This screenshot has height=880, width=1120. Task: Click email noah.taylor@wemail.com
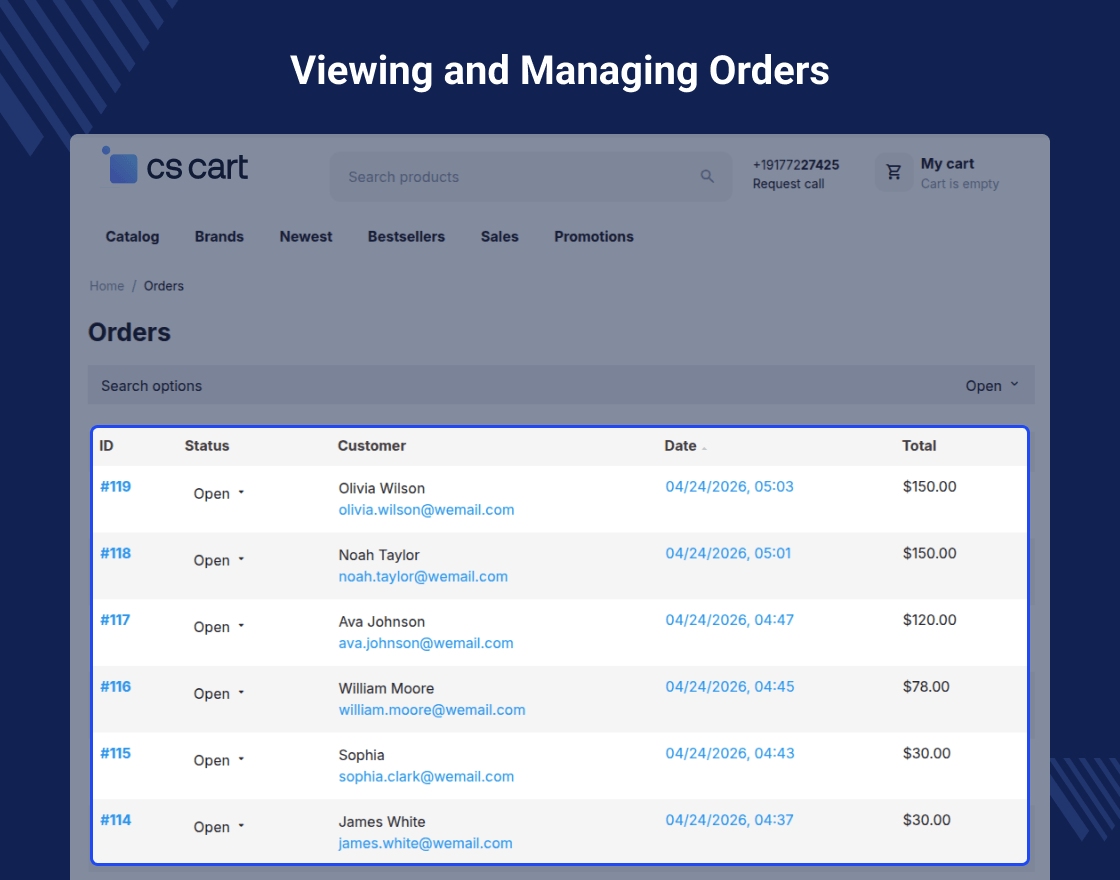pyautogui.click(x=423, y=576)
